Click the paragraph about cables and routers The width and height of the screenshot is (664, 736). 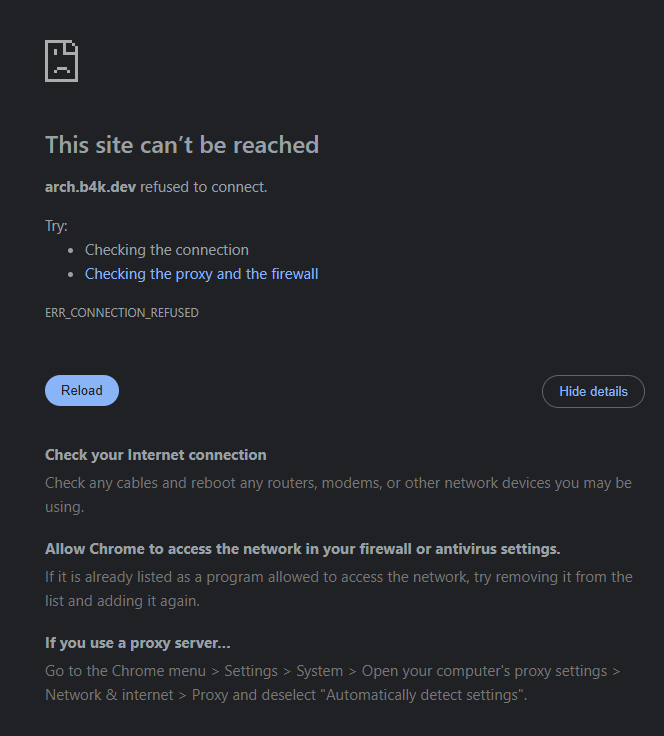(338, 495)
